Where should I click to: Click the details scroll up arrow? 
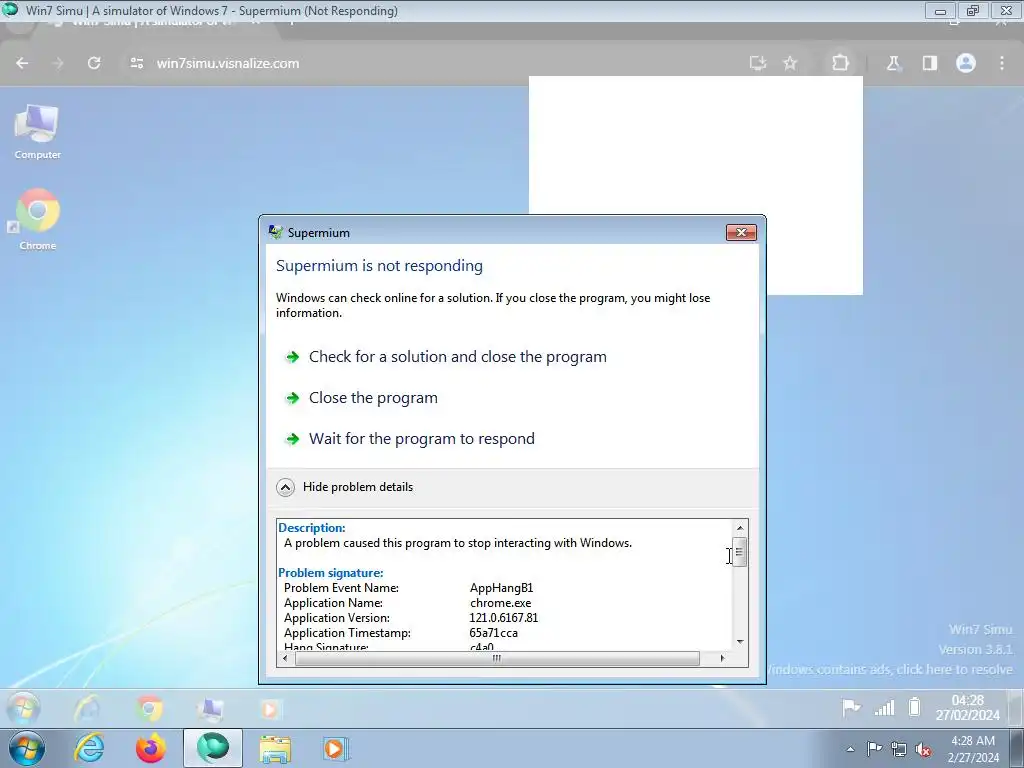pos(740,528)
